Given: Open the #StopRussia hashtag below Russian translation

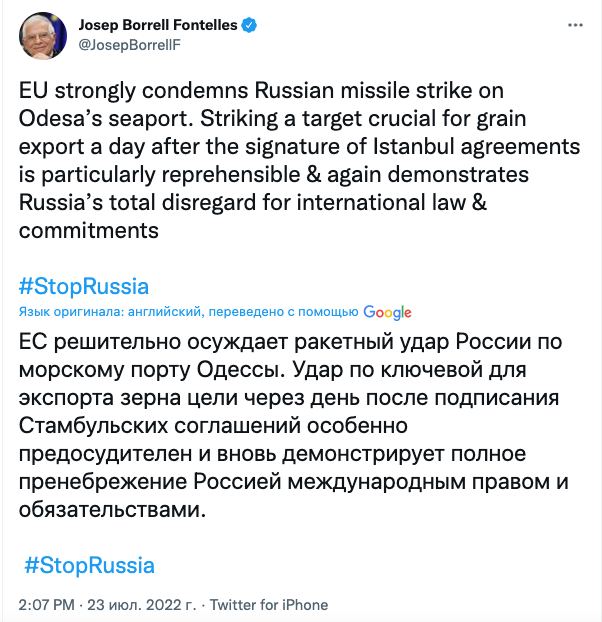Looking at the screenshot, I should pyautogui.click(x=90, y=565).
